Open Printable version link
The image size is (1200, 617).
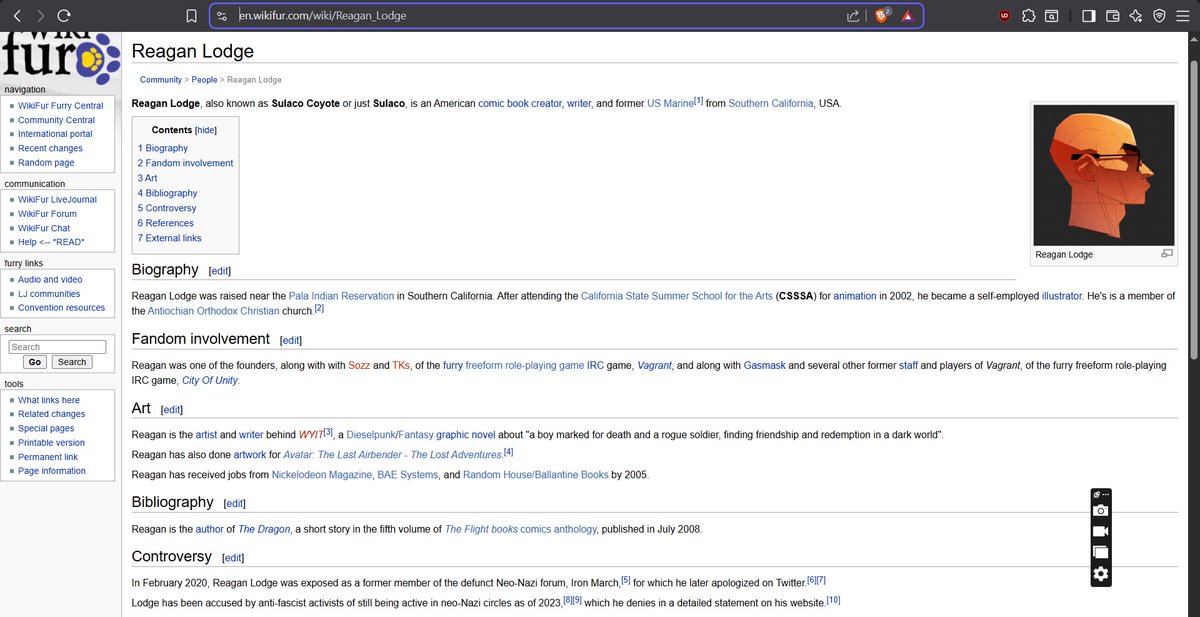pyautogui.click(x=51, y=443)
